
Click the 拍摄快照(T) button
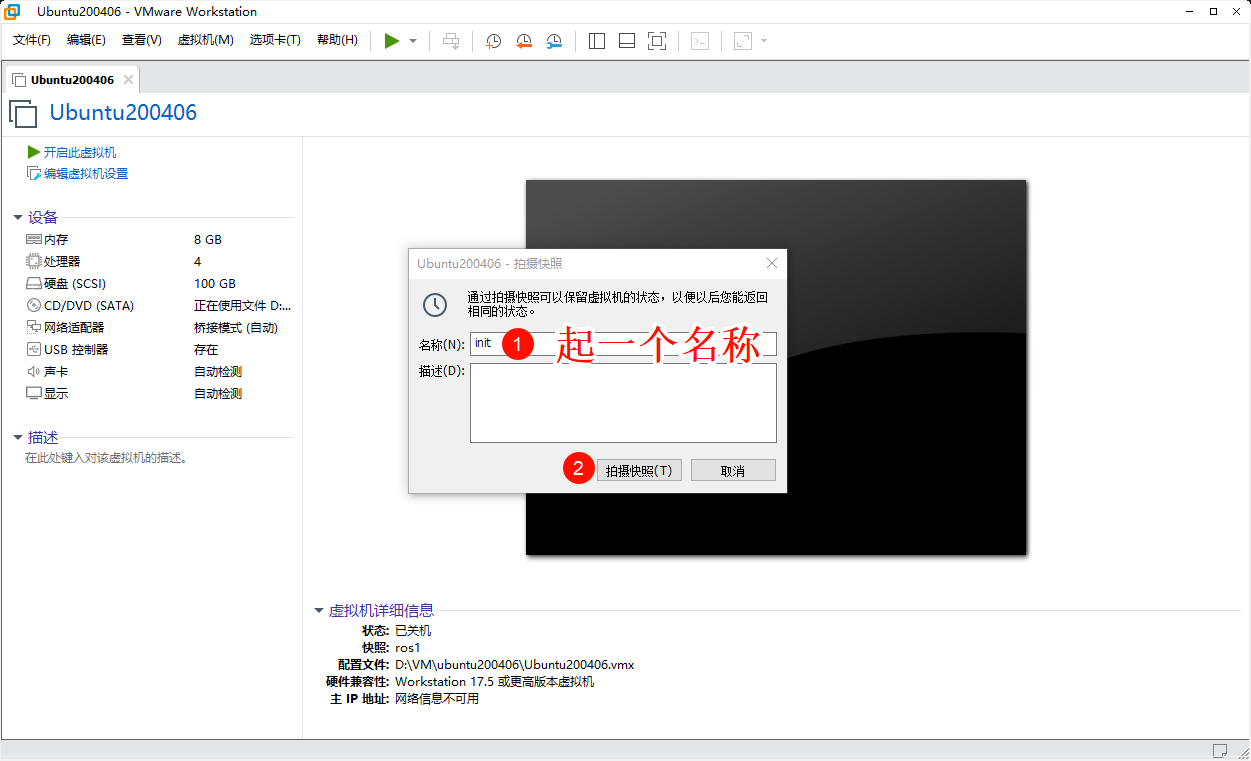639,471
